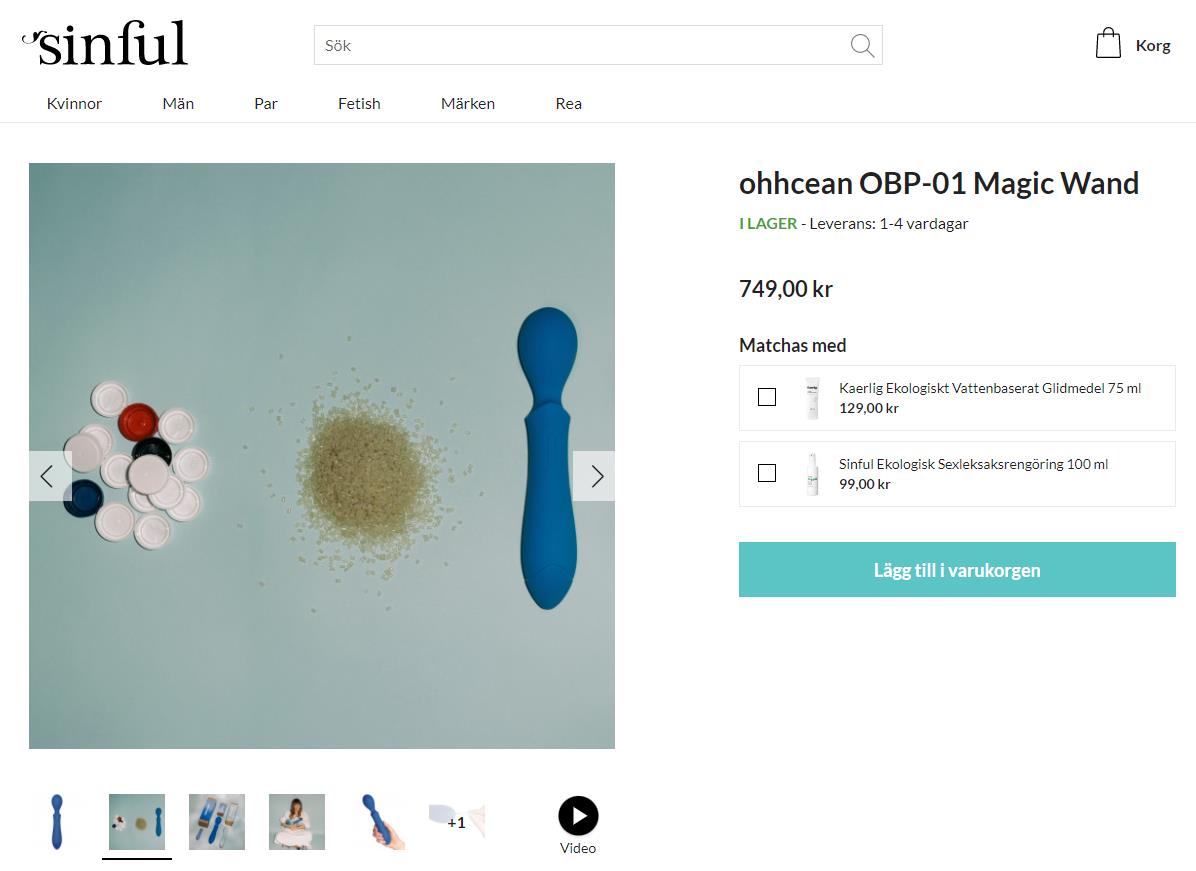Go to sinful logo homepage
1196x871 pixels.
pos(105,43)
